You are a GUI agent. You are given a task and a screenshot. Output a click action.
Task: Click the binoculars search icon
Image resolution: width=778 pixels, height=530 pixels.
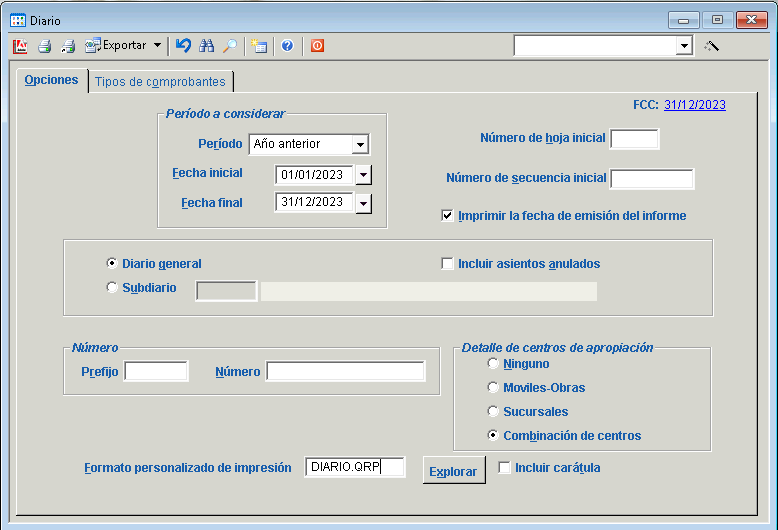point(208,45)
